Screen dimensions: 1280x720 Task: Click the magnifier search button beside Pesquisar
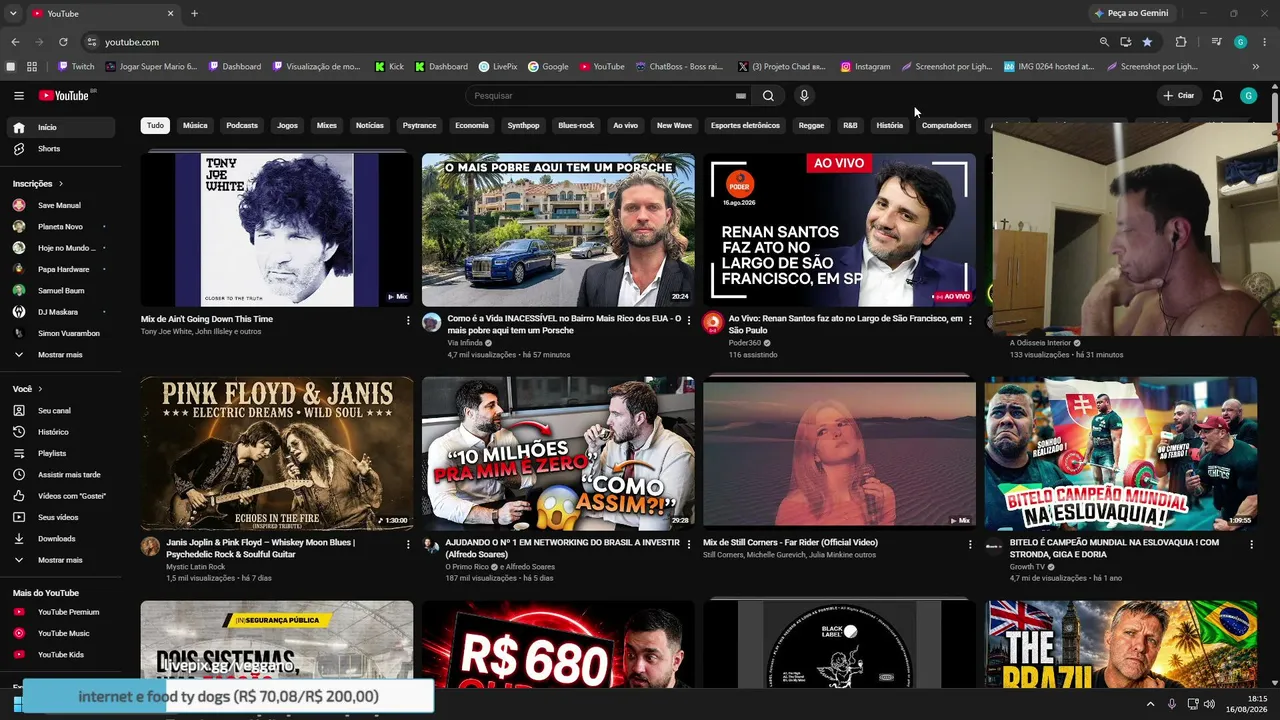pyautogui.click(x=768, y=96)
